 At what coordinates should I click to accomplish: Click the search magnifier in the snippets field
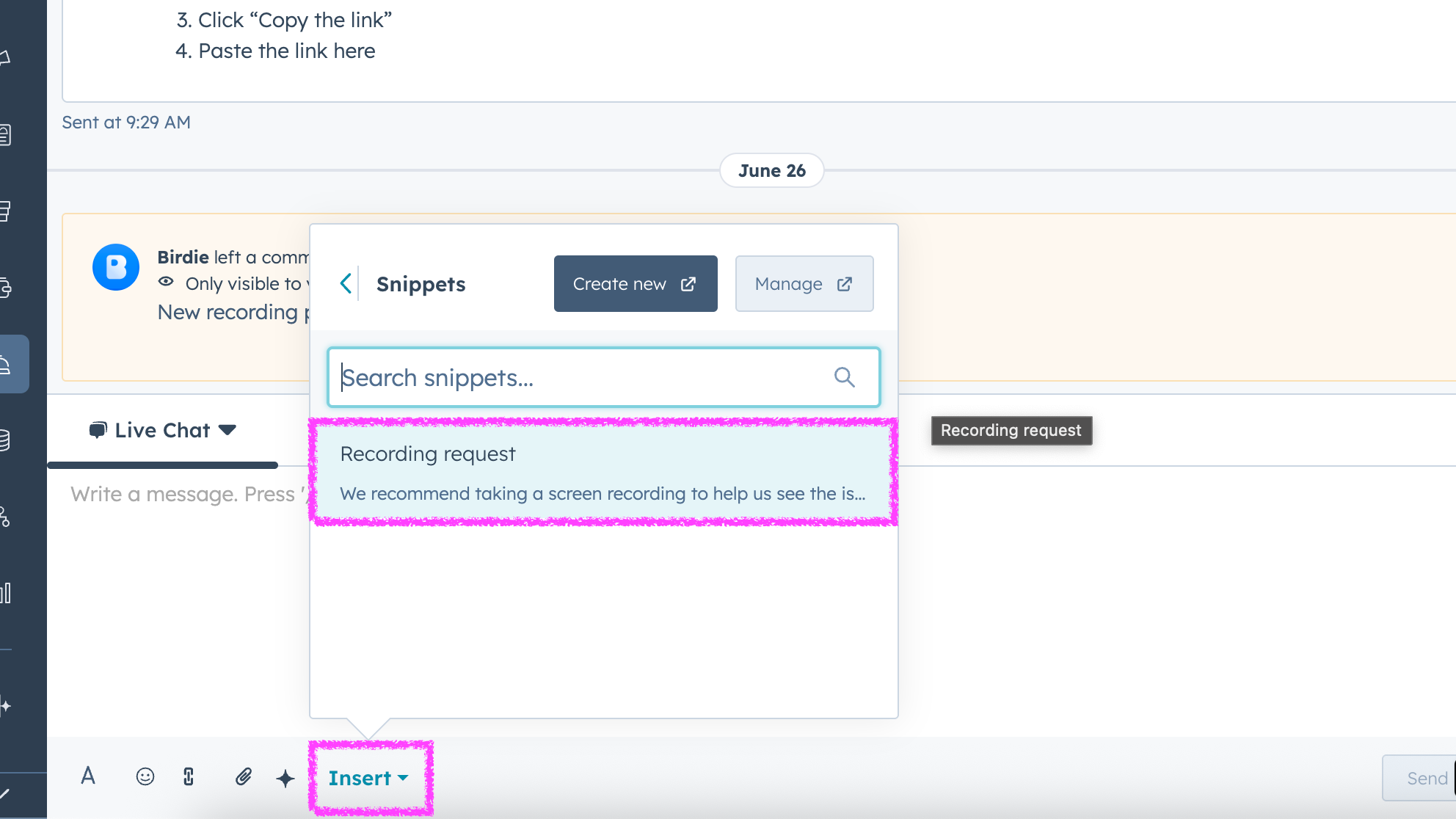844,377
